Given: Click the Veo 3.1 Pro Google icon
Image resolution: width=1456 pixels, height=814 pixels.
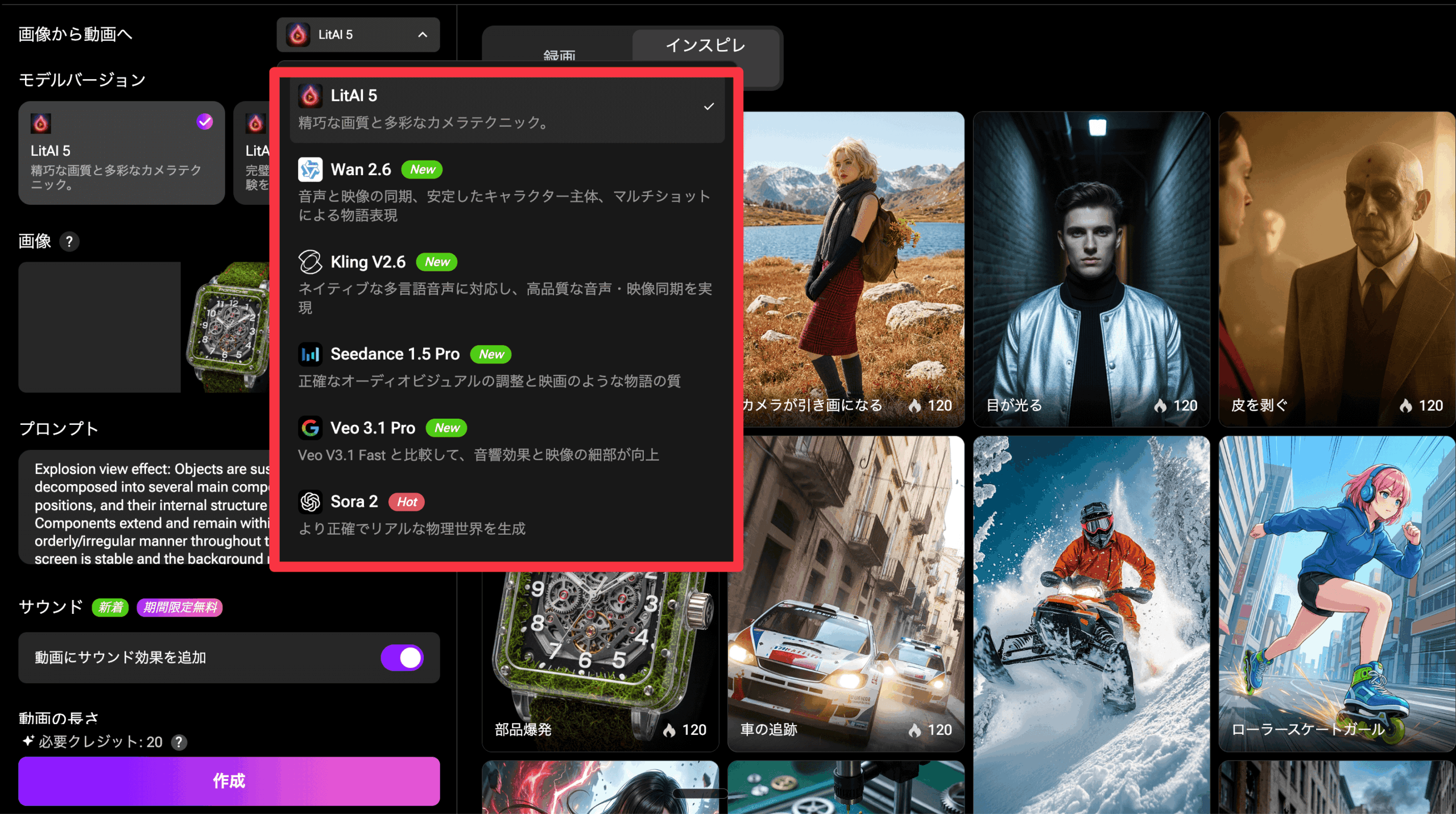Looking at the screenshot, I should point(310,428).
